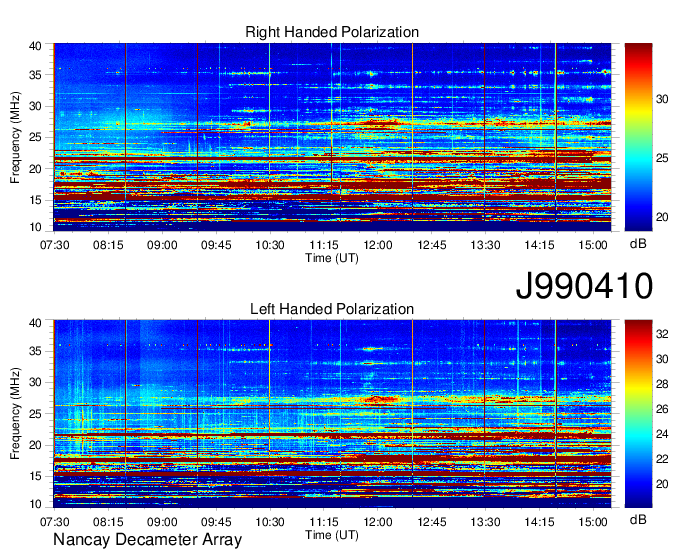Click 'dB' label under bottom color bar
This screenshot has height=552, width=680.
[x=638, y=519]
